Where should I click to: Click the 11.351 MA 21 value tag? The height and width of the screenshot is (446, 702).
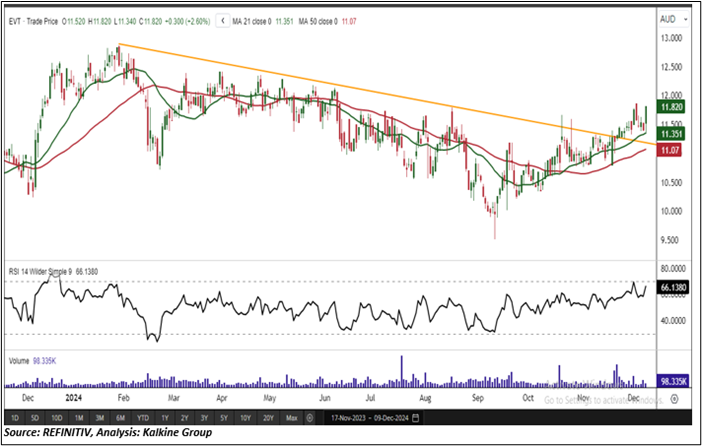point(671,134)
